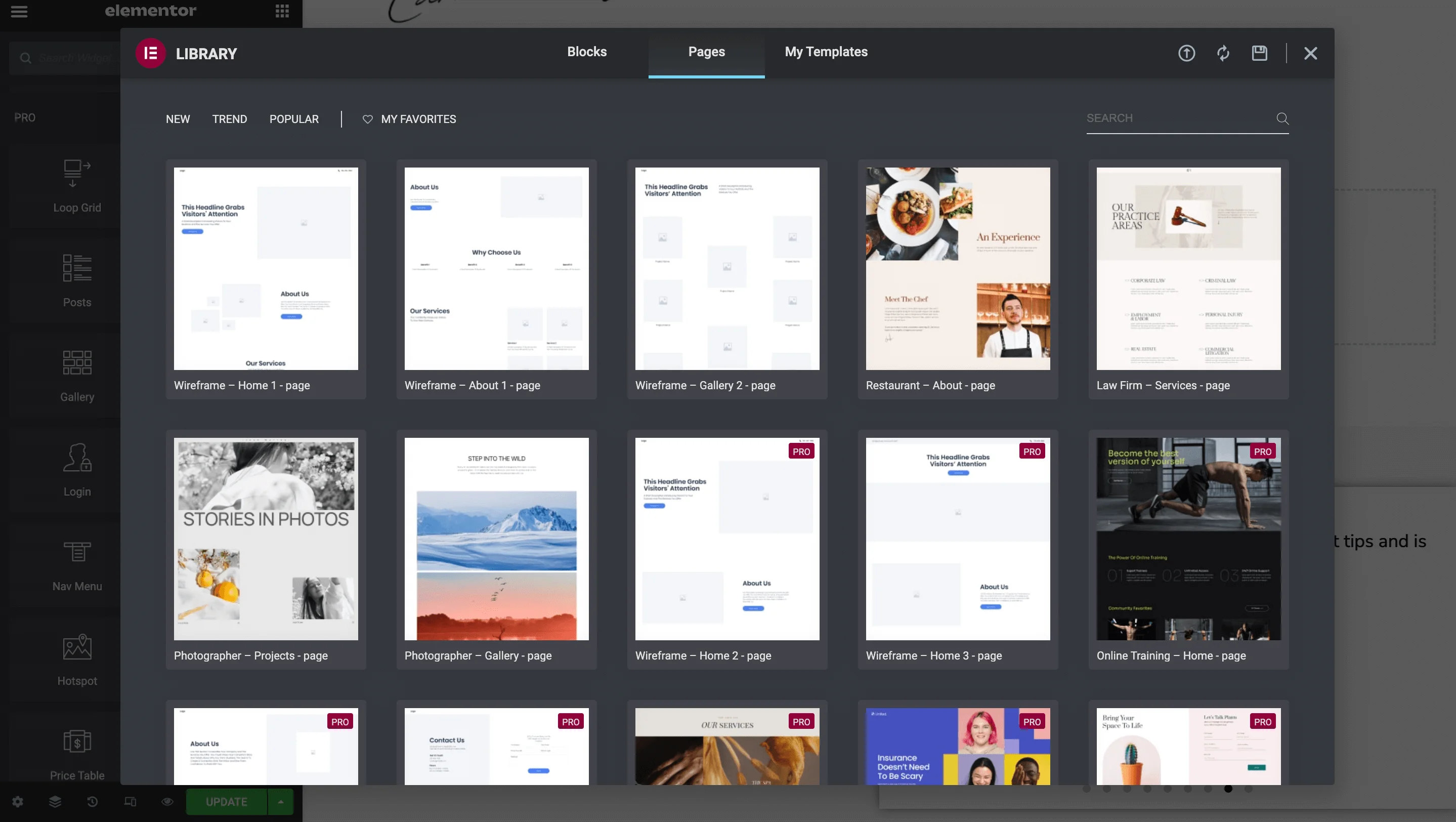
Task: Click the import template upload icon
Action: 1186,53
